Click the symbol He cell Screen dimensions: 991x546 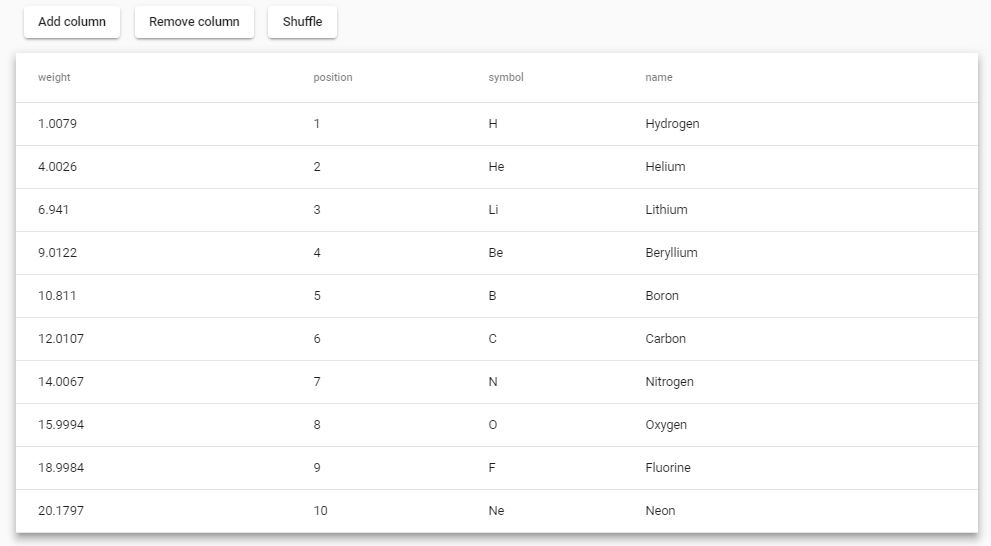click(x=496, y=167)
